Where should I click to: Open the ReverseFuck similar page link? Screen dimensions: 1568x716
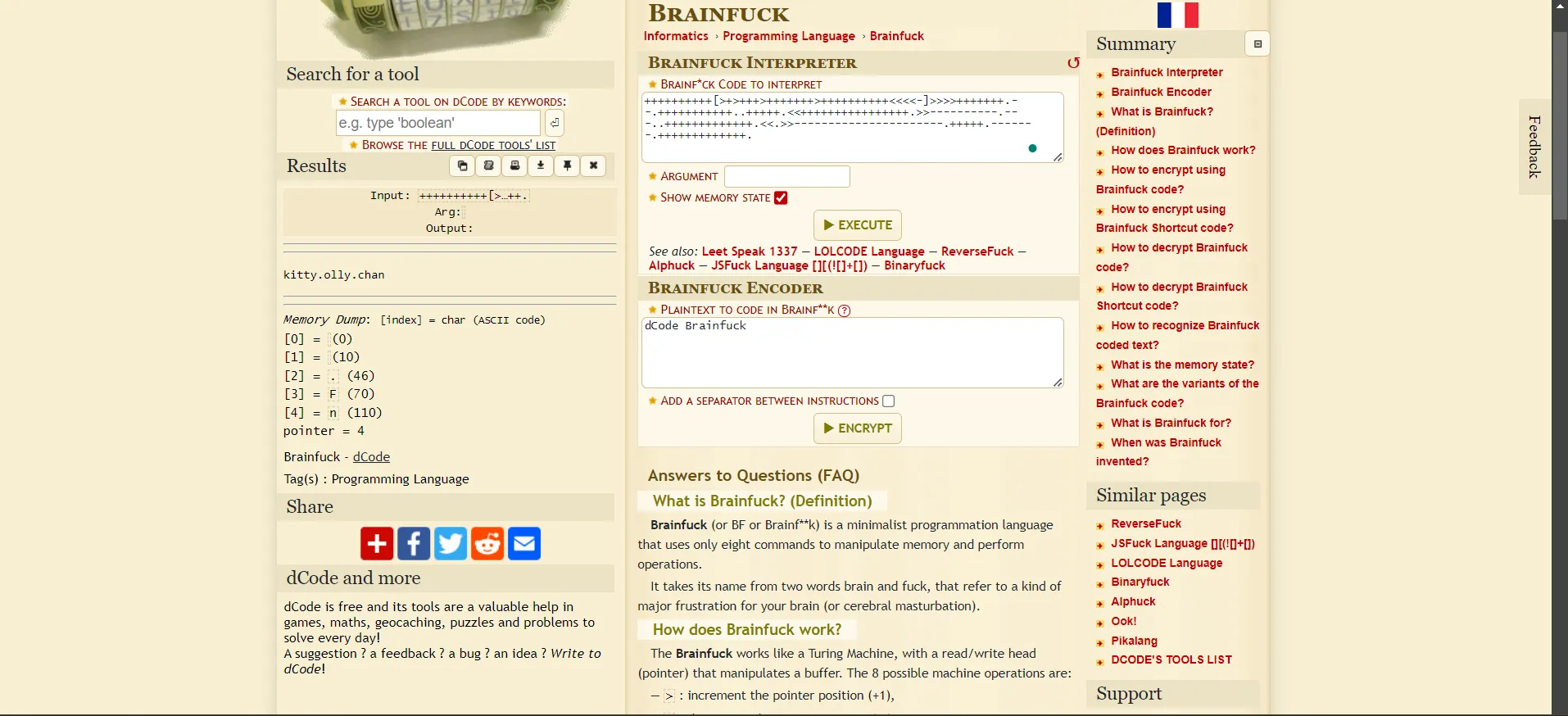(1145, 524)
